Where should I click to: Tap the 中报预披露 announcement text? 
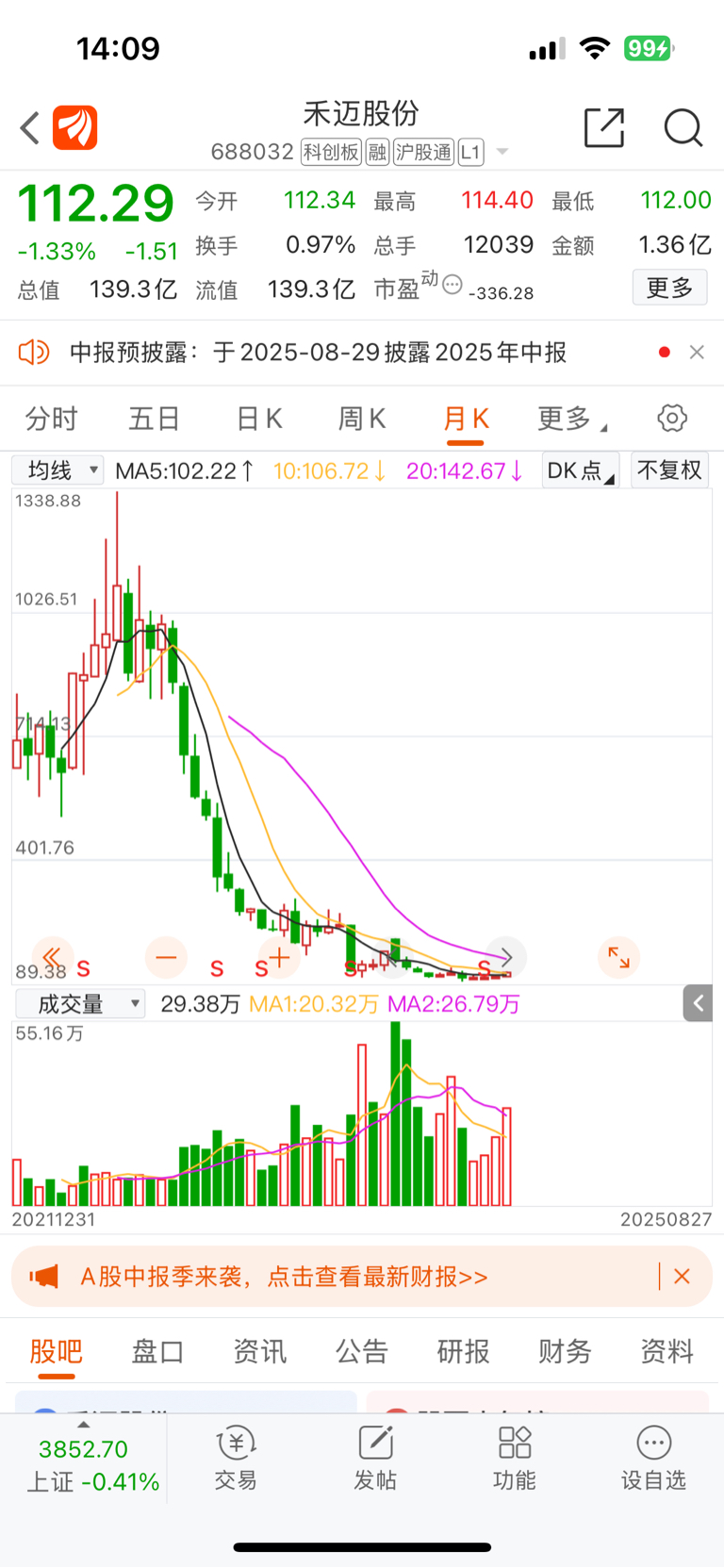point(318,353)
